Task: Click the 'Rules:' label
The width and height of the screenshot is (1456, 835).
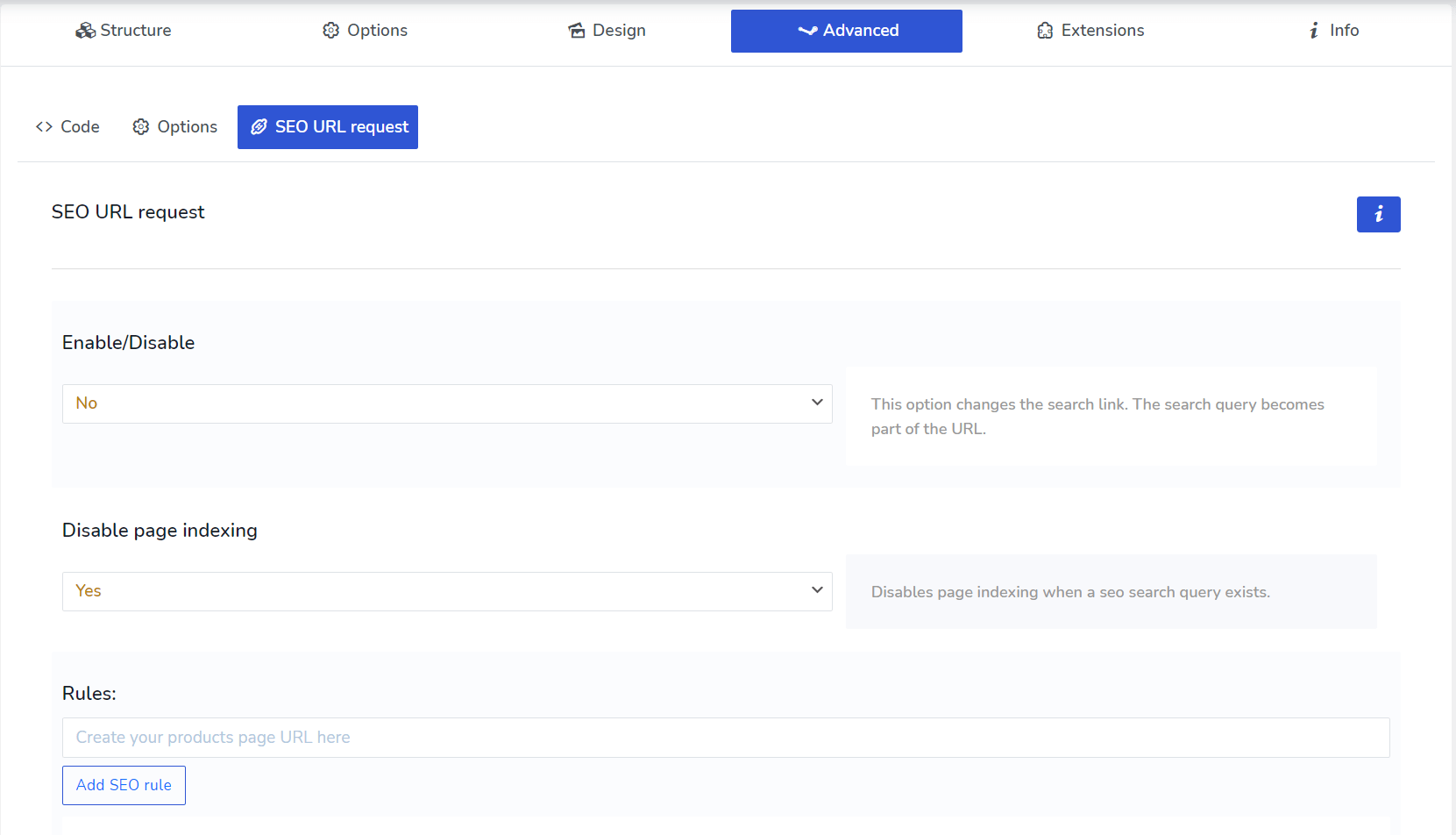Action: pyautogui.click(x=89, y=694)
